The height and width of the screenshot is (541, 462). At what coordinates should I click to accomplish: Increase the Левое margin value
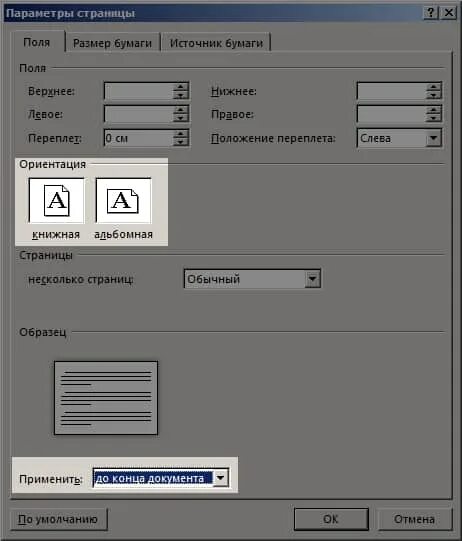pyautogui.click(x=180, y=110)
